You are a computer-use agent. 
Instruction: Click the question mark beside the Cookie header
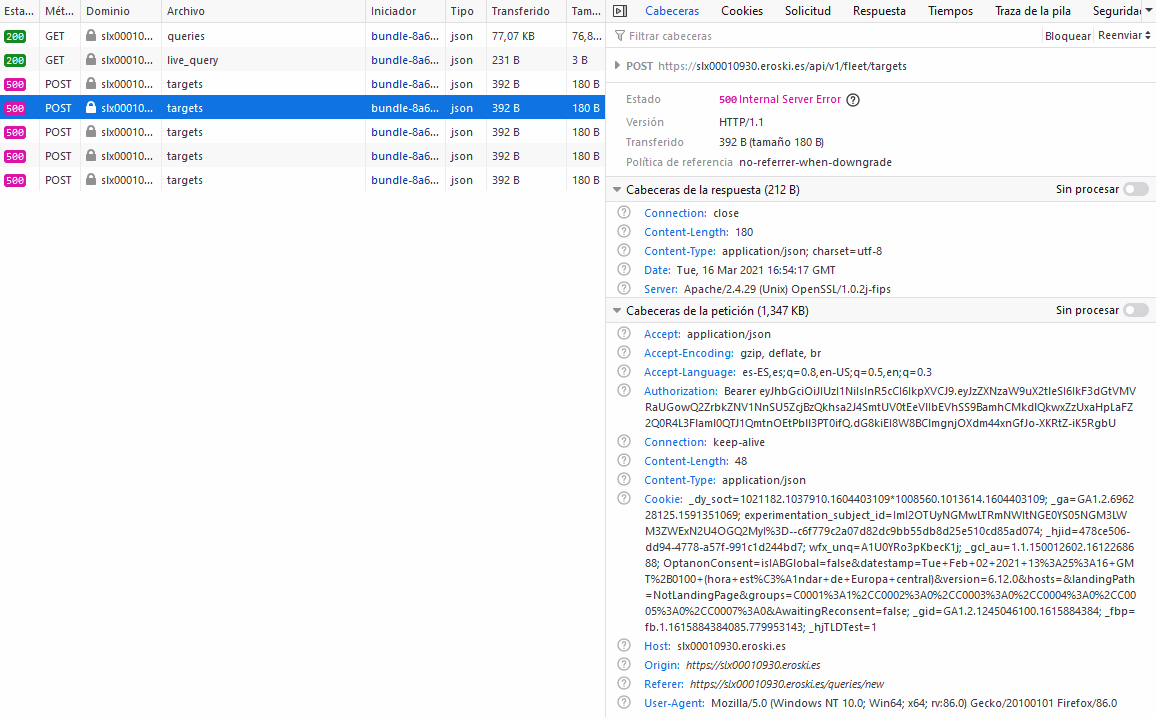pyautogui.click(x=623, y=498)
